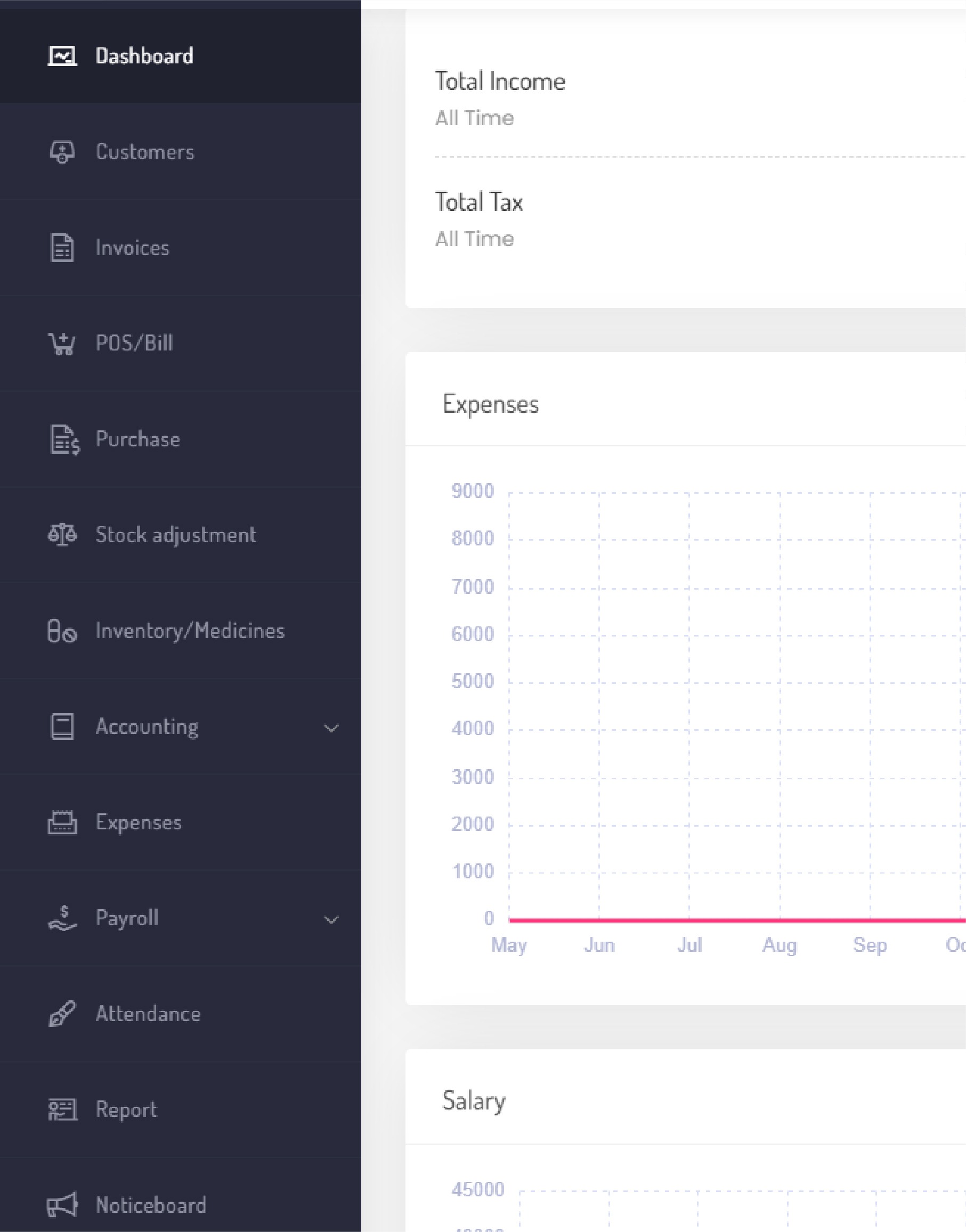
Task: Select Inventory/Medicines in the sidebar
Action: click(190, 631)
